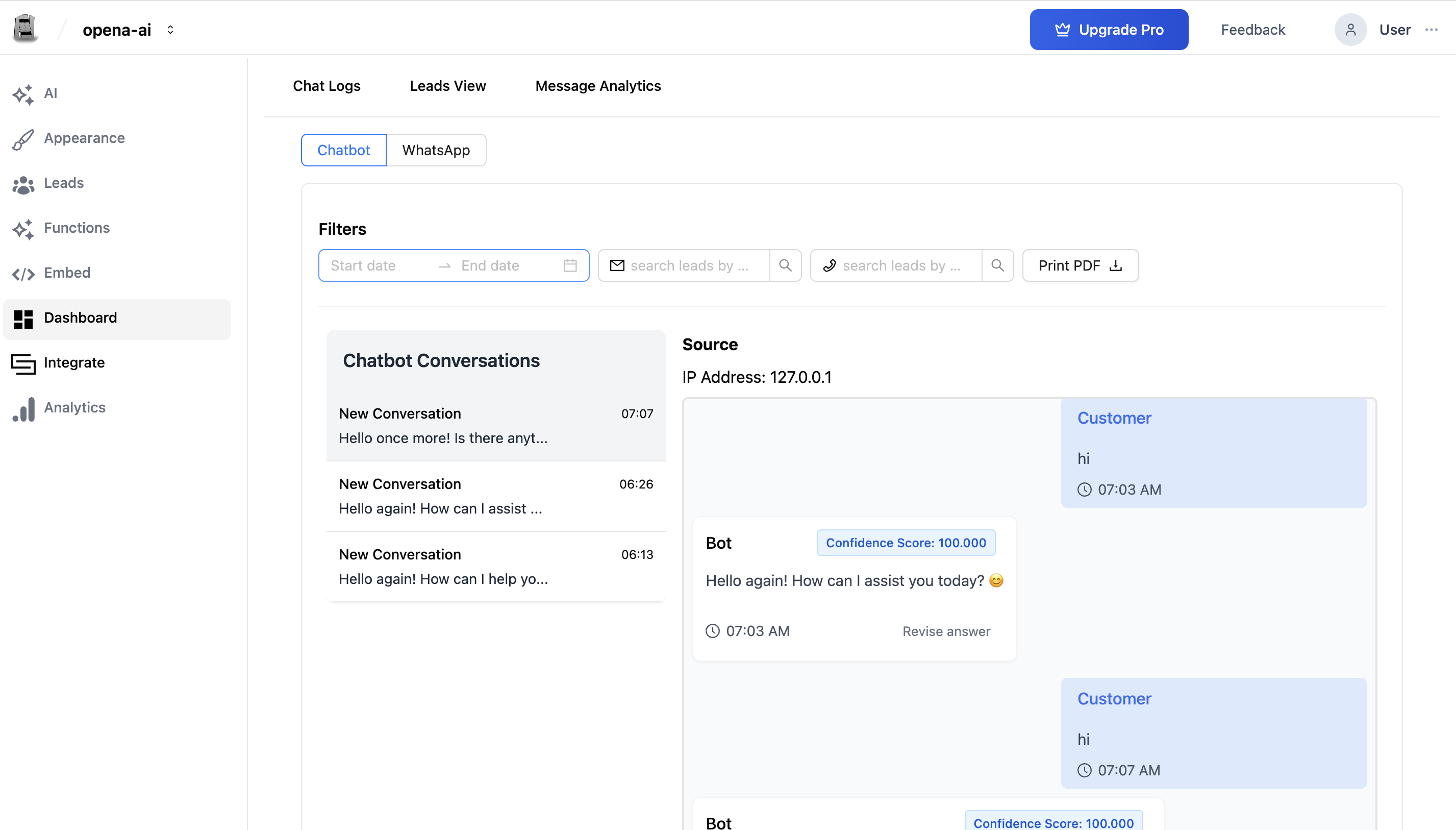
Task: Click the Embed code icon
Action: click(x=23, y=274)
